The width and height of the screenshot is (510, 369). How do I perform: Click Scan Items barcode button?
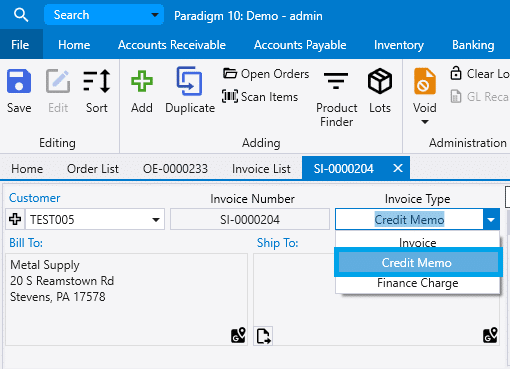point(260,97)
